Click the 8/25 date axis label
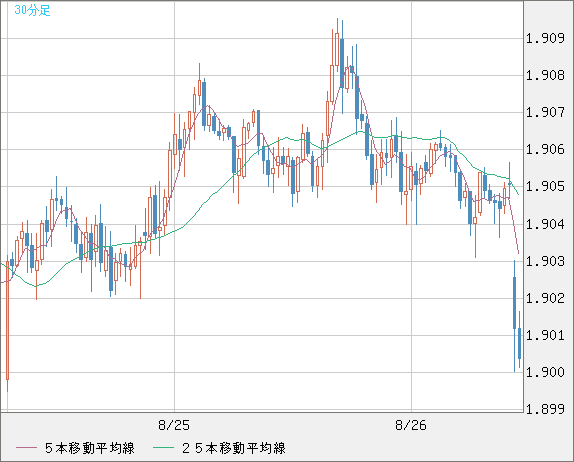 click(174, 425)
